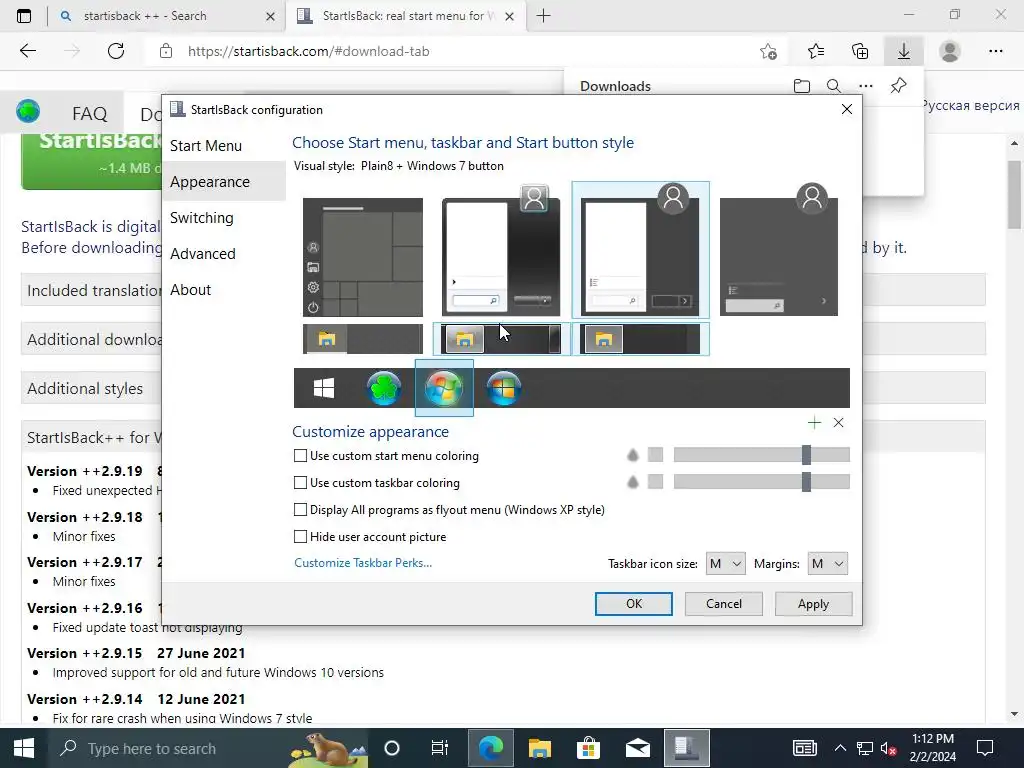
Task: Open the Edge Favorites list
Action: [816, 51]
